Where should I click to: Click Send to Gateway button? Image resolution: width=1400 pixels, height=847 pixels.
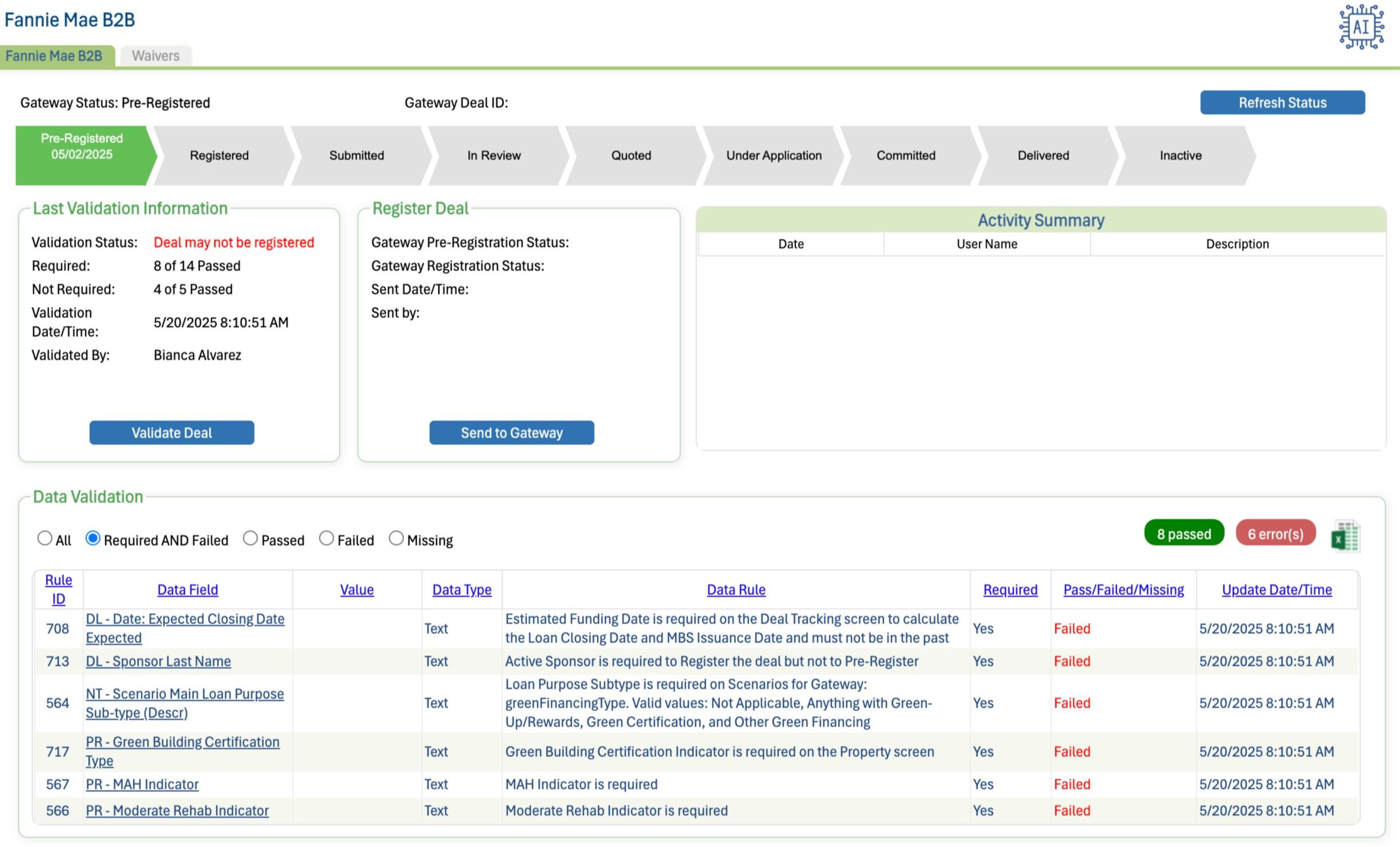pyautogui.click(x=511, y=433)
